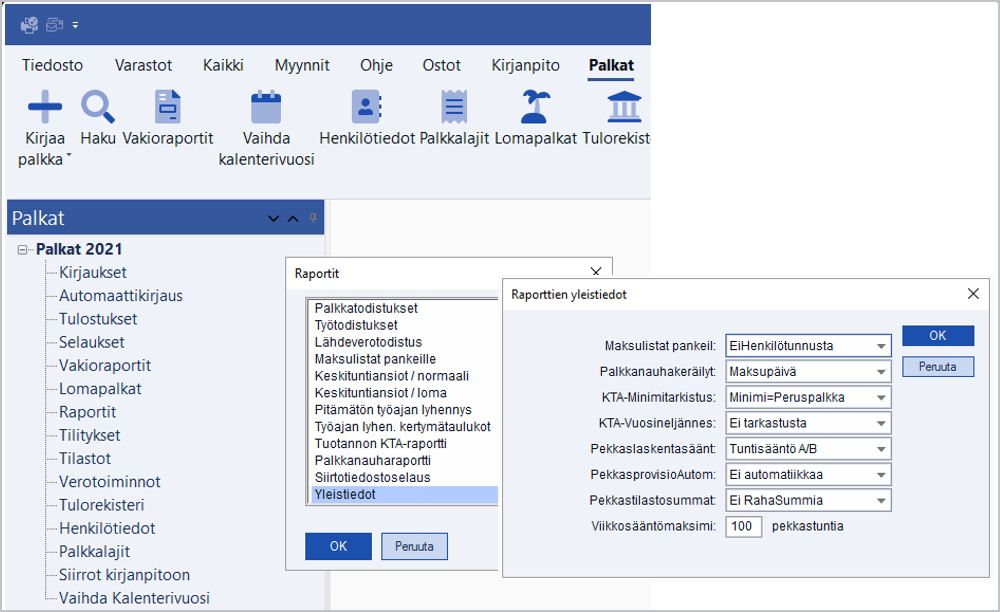
Task: Select Tilitykset in the Palkat tree
Action: click(90, 435)
